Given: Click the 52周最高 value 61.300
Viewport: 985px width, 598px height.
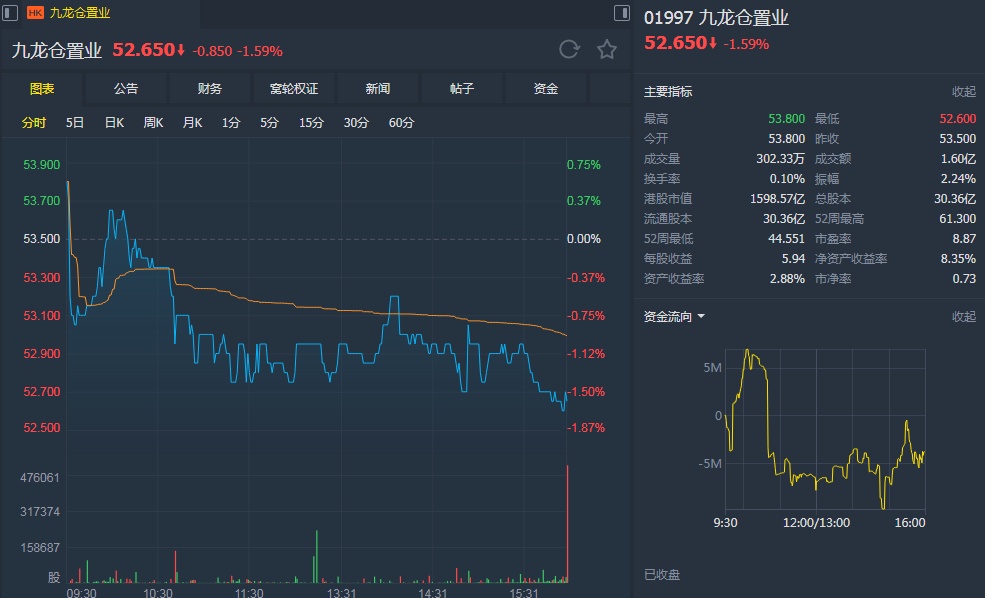Looking at the screenshot, I should pyautogui.click(x=958, y=219).
